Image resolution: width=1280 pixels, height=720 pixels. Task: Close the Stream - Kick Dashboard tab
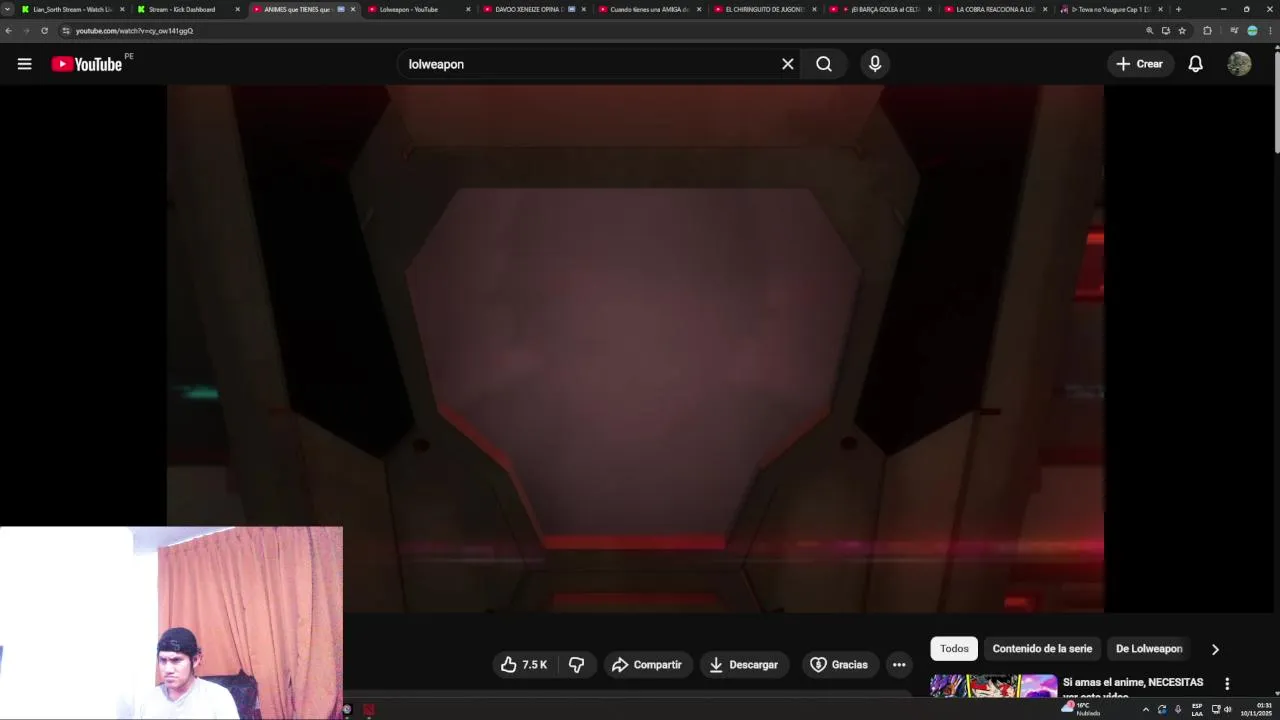point(237,9)
